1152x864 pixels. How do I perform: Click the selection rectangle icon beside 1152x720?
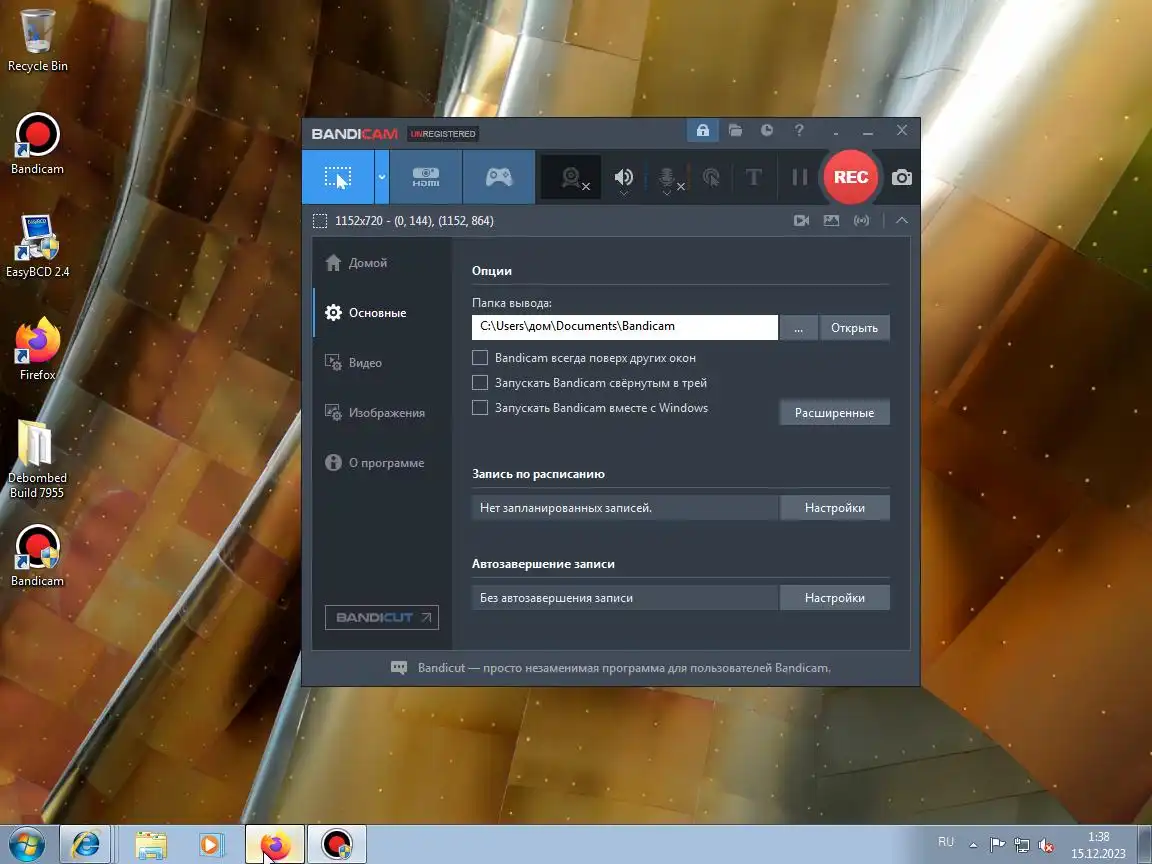(x=320, y=220)
